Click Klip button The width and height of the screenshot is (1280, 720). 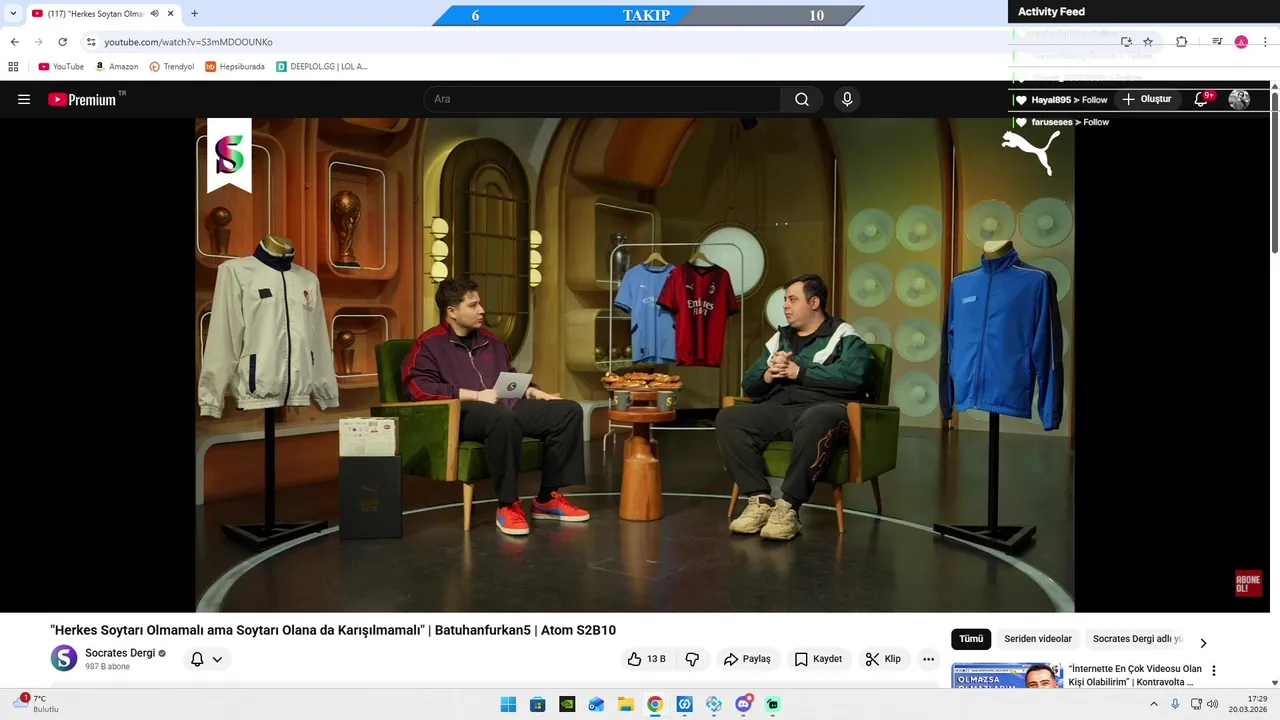(x=884, y=659)
